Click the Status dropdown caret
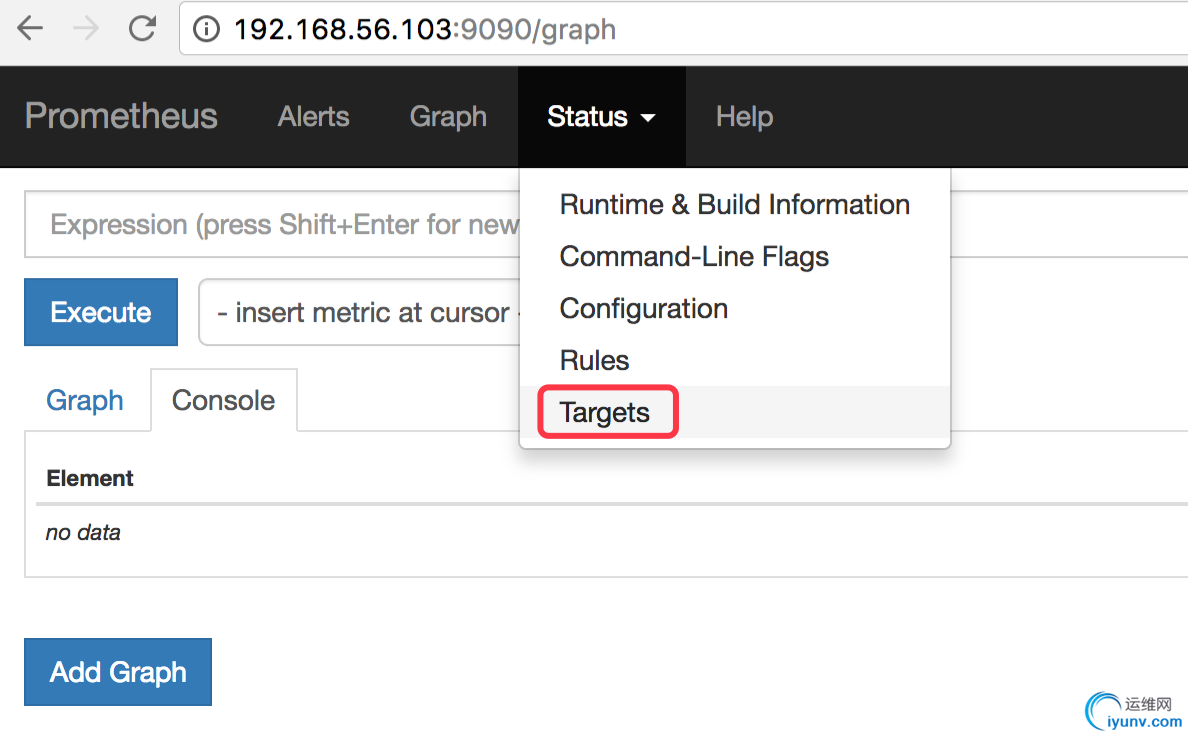Image resolution: width=1188 pixels, height=738 pixels. tap(648, 118)
